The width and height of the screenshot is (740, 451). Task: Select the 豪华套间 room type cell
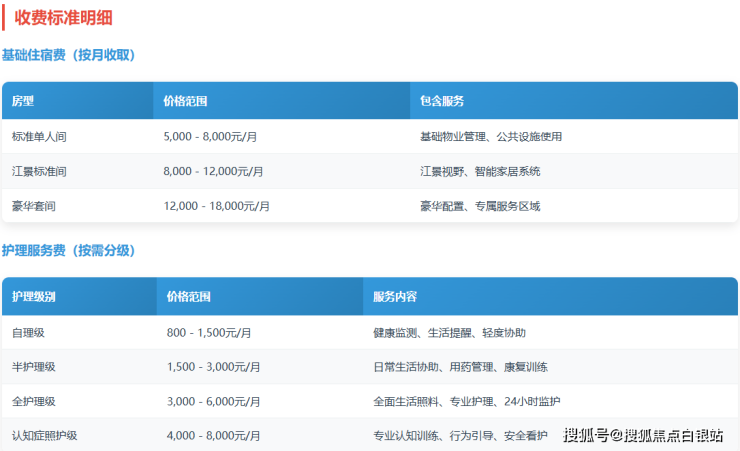[34, 206]
